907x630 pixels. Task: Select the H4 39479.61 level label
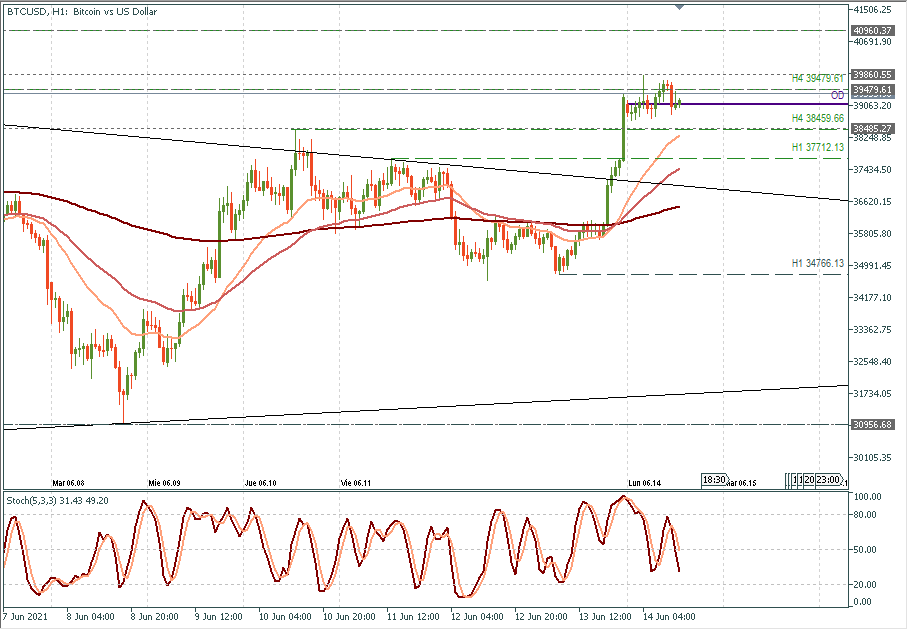point(817,78)
